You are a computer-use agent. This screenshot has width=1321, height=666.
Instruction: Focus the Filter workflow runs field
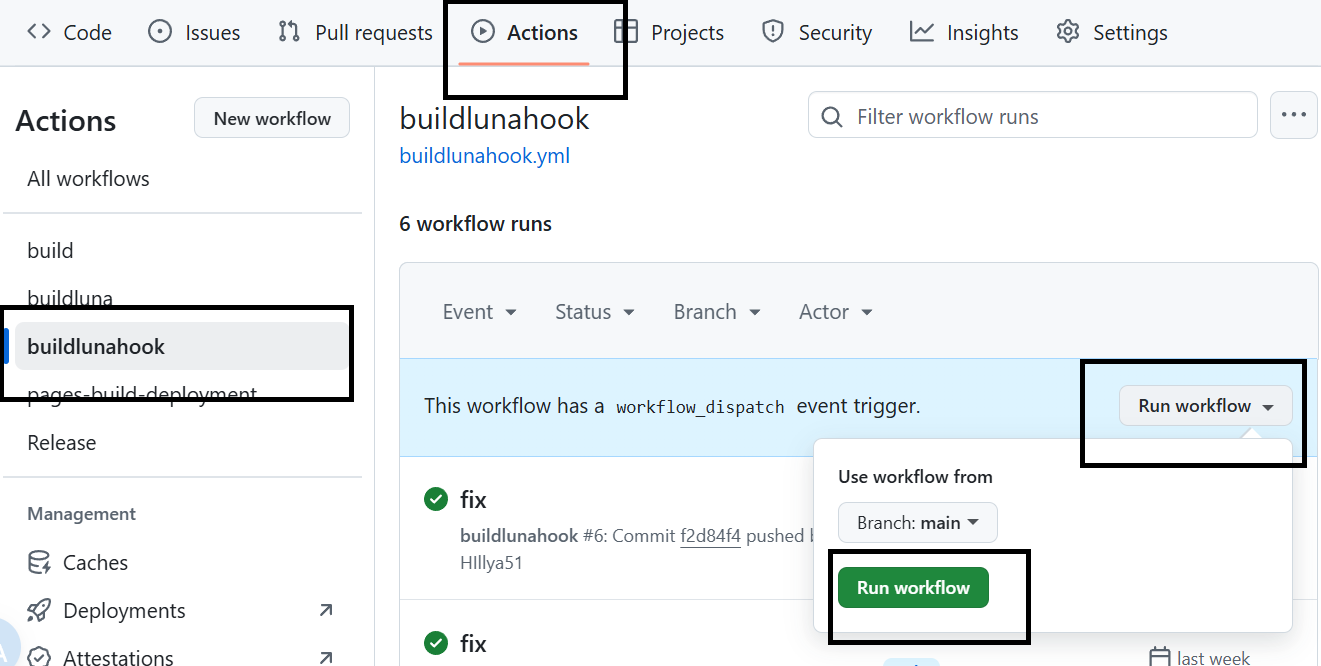coord(1032,116)
